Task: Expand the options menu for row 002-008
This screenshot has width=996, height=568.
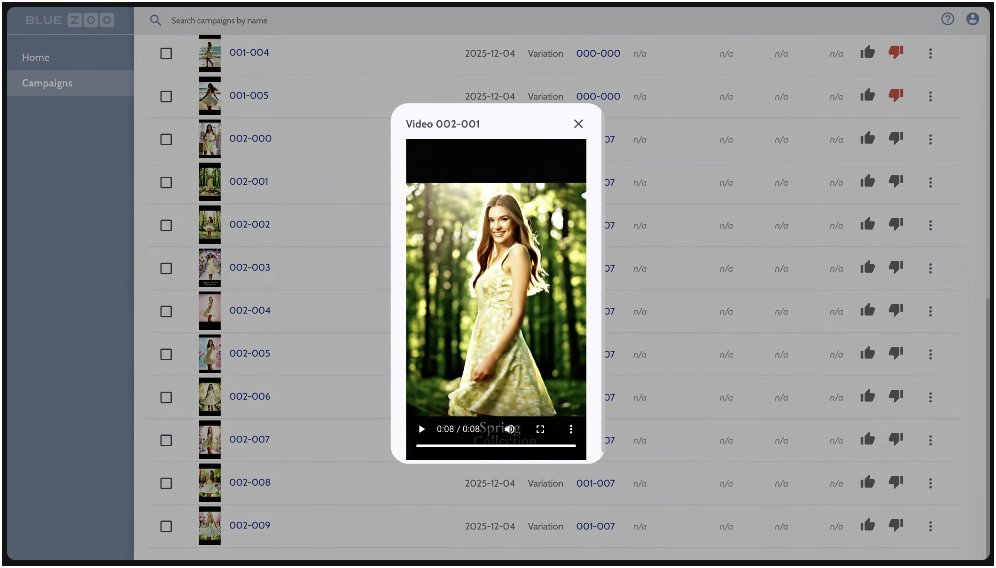Action: tap(930, 483)
